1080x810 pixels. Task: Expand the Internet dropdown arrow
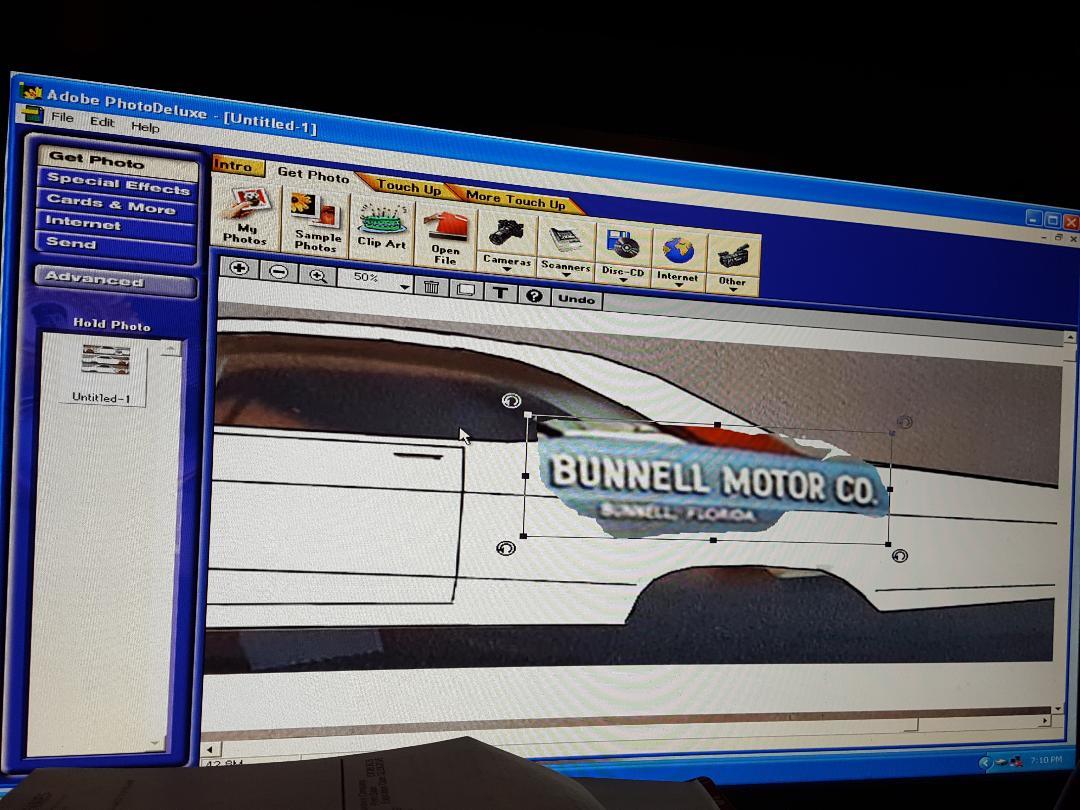(678, 285)
